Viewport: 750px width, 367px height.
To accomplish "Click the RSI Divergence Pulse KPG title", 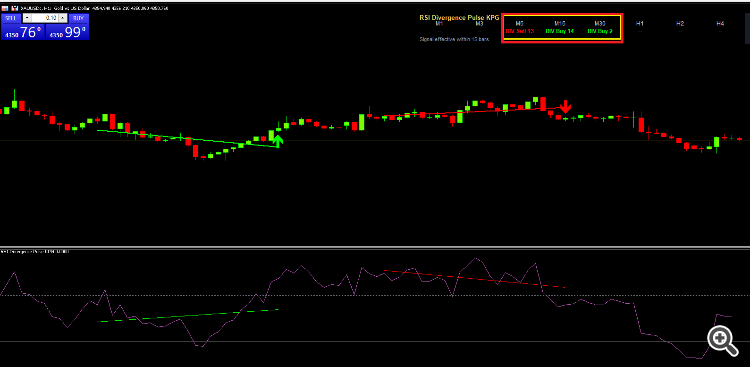I will coord(459,17).
